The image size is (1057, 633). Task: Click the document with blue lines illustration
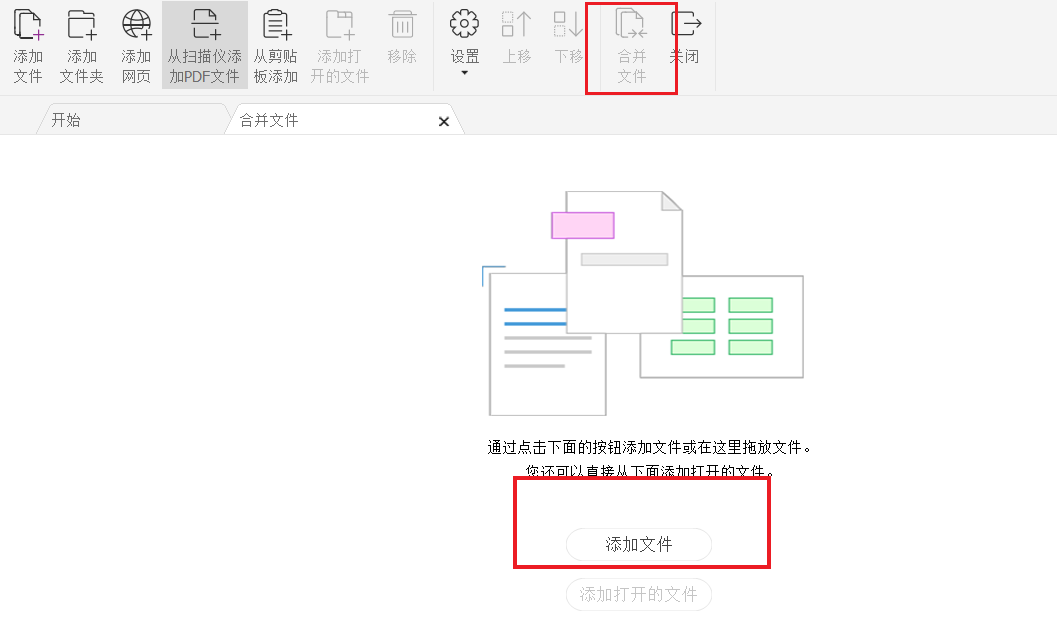click(547, 345)
